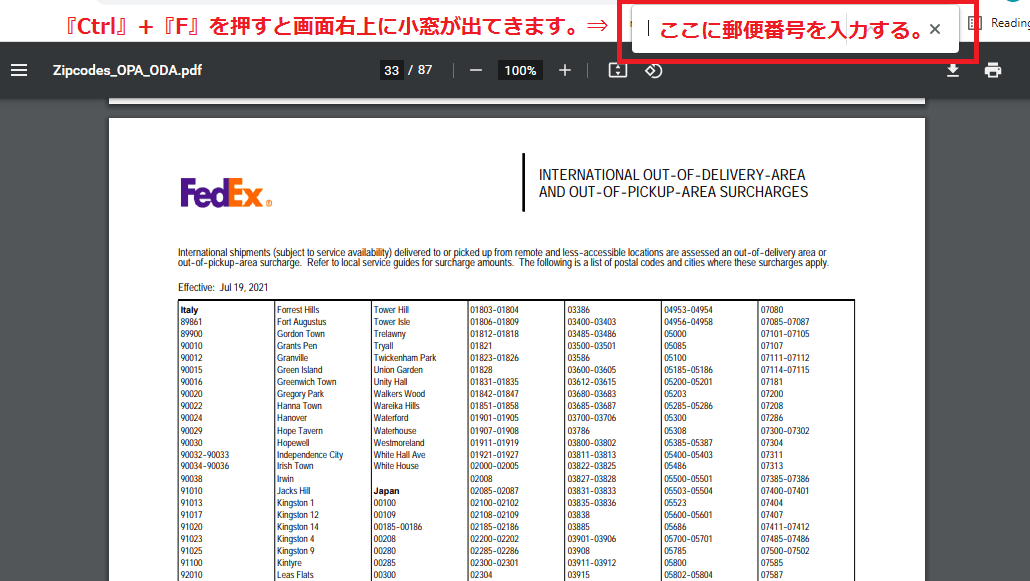
Task: Click the zoom out minus button
Action: [476, 70]
